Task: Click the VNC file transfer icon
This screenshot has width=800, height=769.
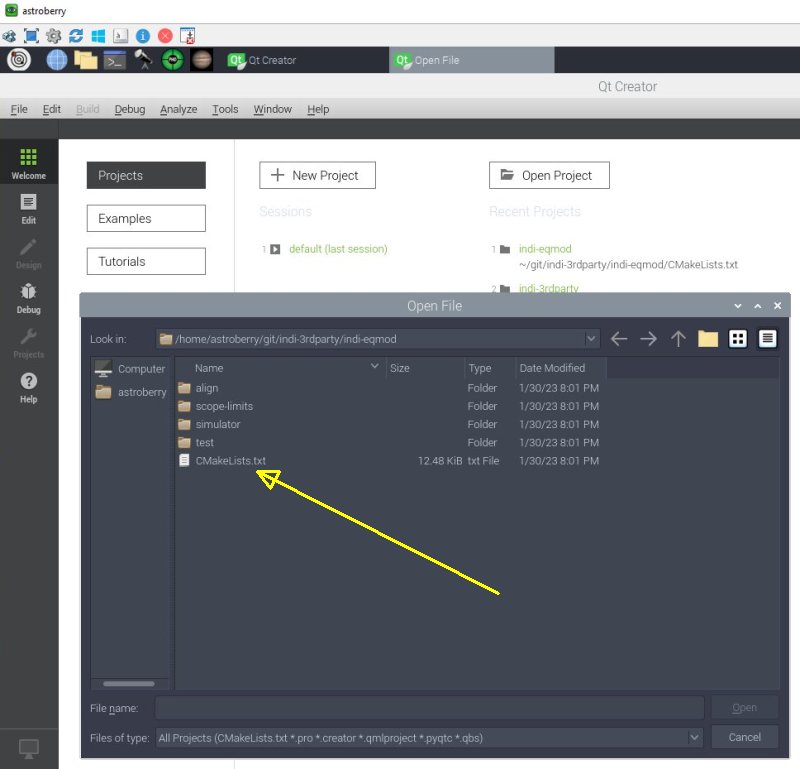Action: coord(188,36)
